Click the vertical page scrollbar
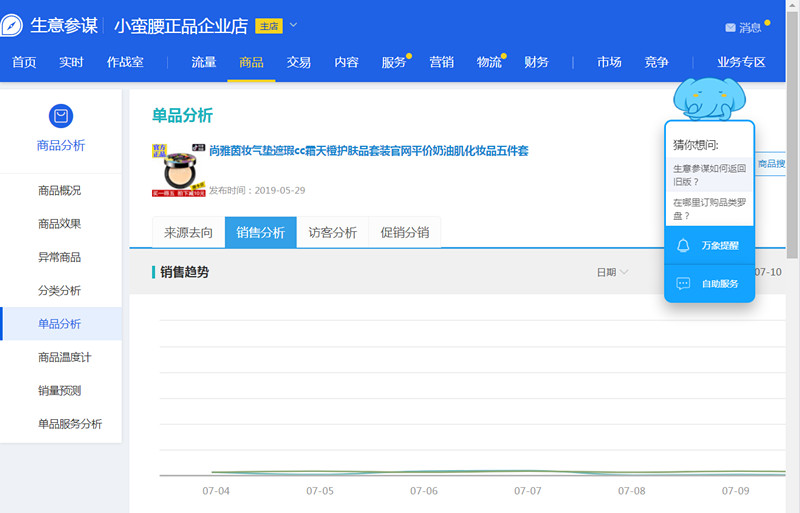This screenshot has height=513, width=800. click(x=793, y=150)
